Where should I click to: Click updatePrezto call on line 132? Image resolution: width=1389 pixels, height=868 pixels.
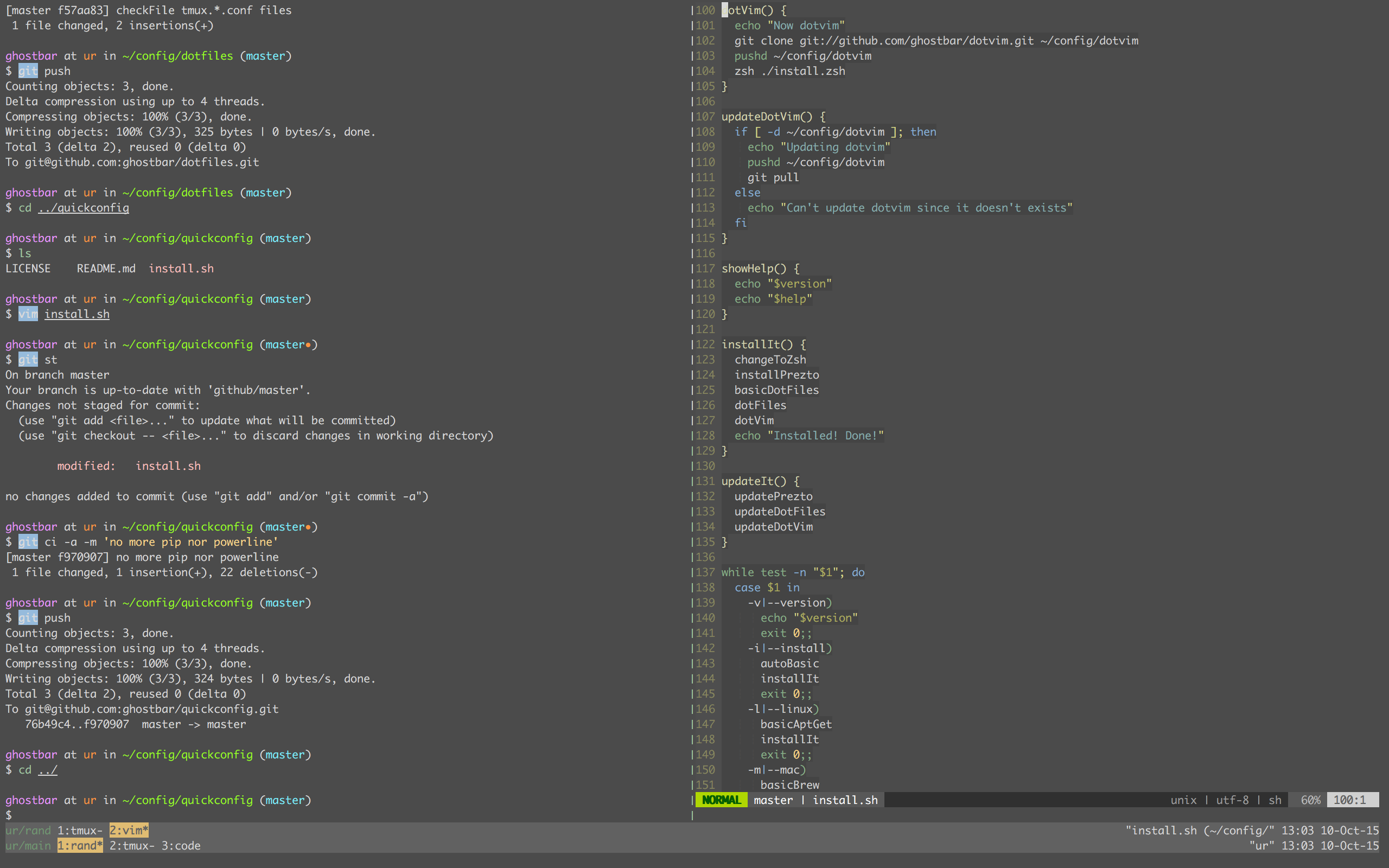773,496
